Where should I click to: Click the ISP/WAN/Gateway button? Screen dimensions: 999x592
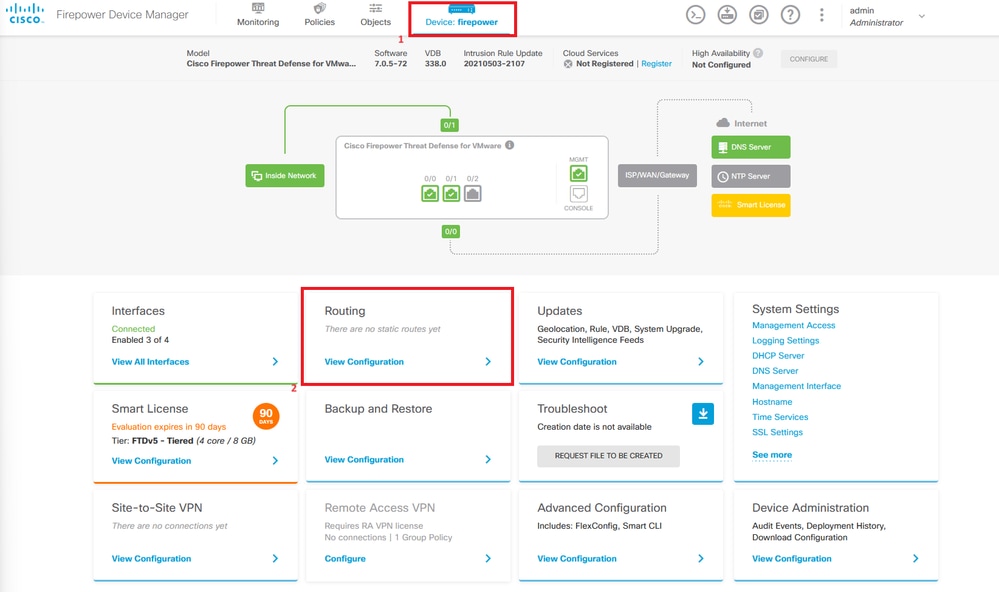pos(657,175)
